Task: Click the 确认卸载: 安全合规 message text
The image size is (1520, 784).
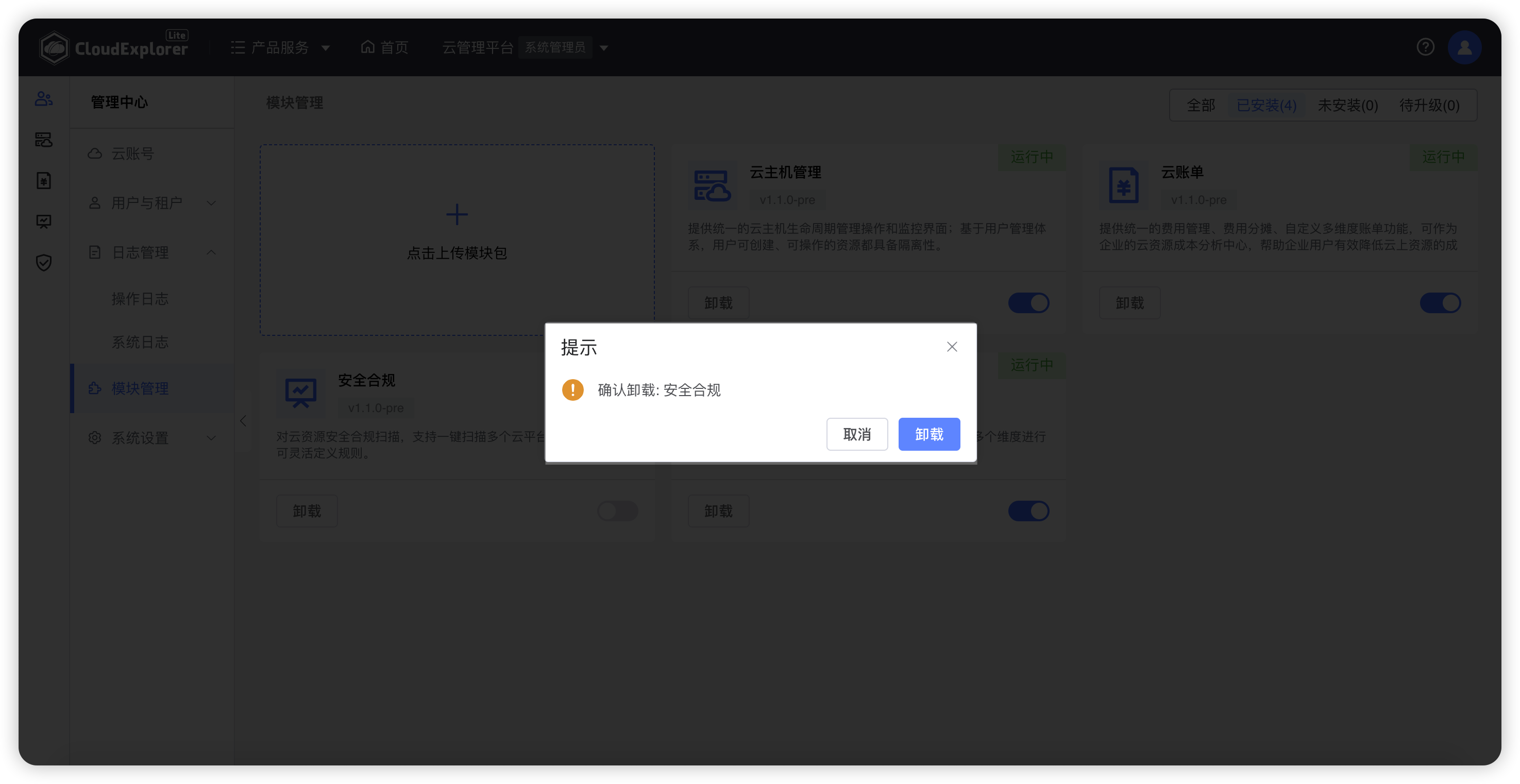Action: point(658,390)
